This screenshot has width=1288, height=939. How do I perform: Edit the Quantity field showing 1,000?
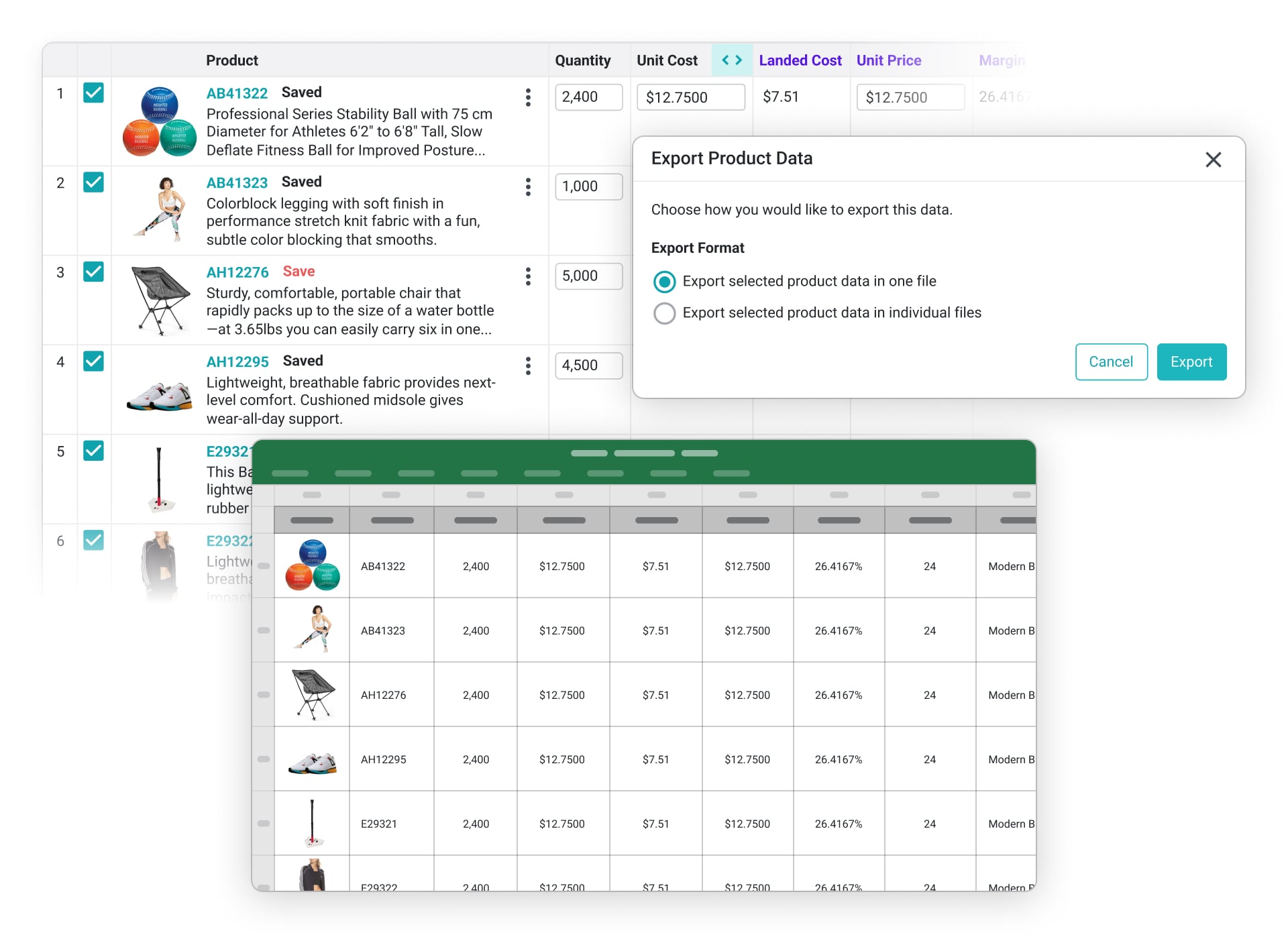tap(588, 186)
